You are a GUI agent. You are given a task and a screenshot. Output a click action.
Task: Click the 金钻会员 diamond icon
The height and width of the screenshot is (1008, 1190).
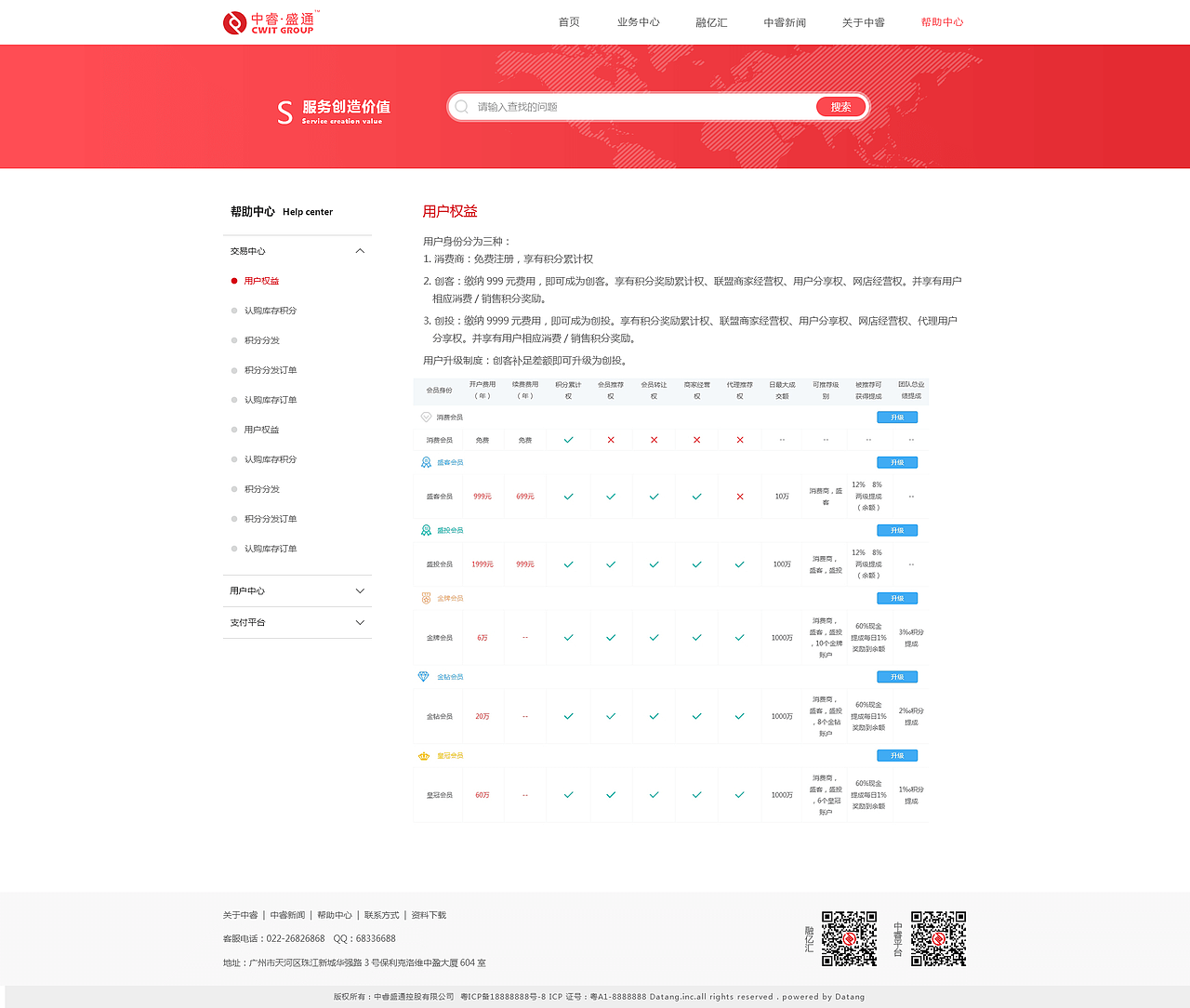tap(425, 676)
